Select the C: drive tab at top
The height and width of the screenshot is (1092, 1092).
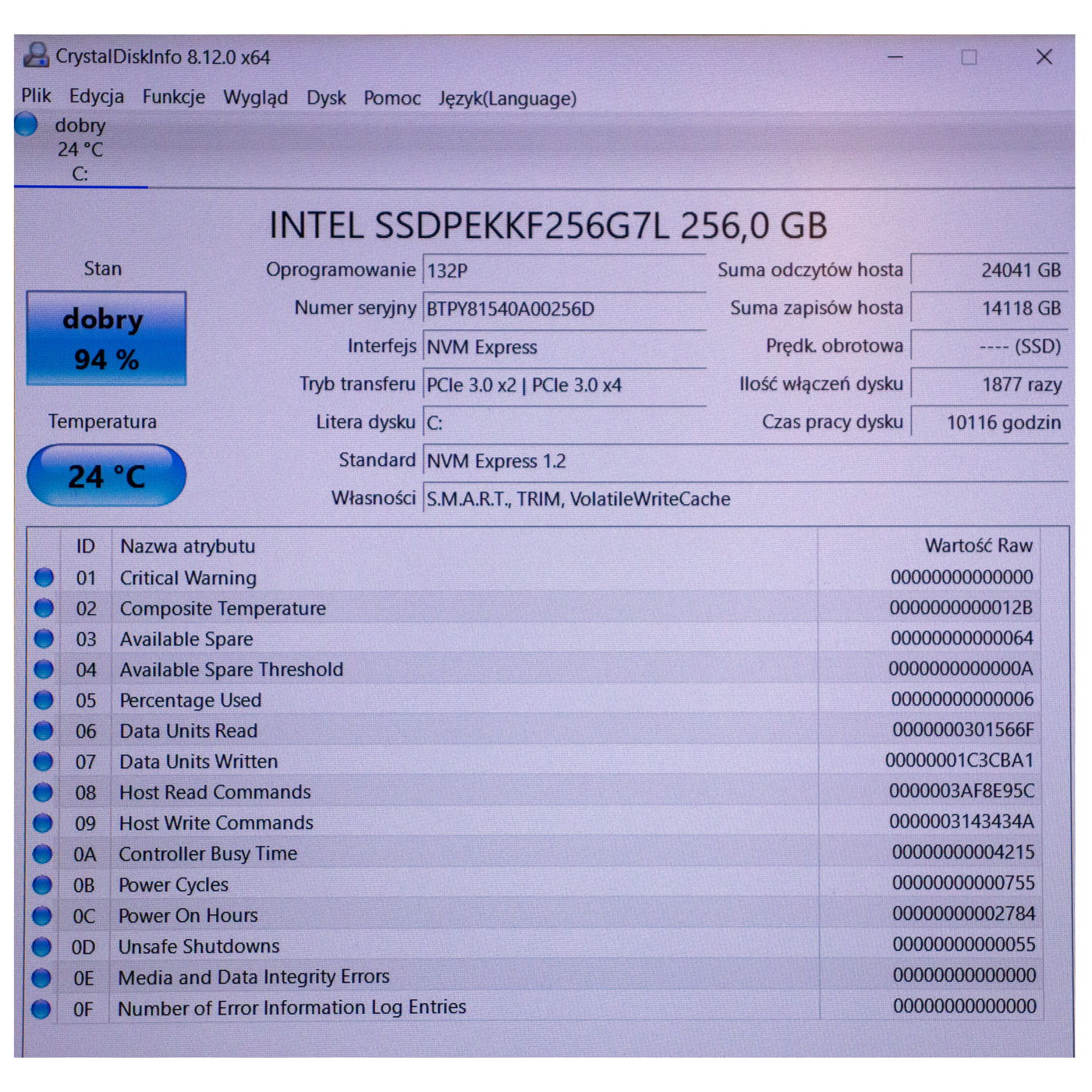click(80, 149)
